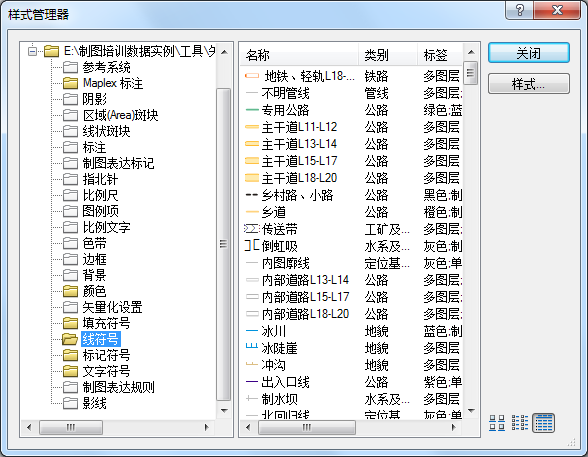Click the 参考系统 folder icon
The height and width of the screenshot is (457, 588).
tap(70, 67)
